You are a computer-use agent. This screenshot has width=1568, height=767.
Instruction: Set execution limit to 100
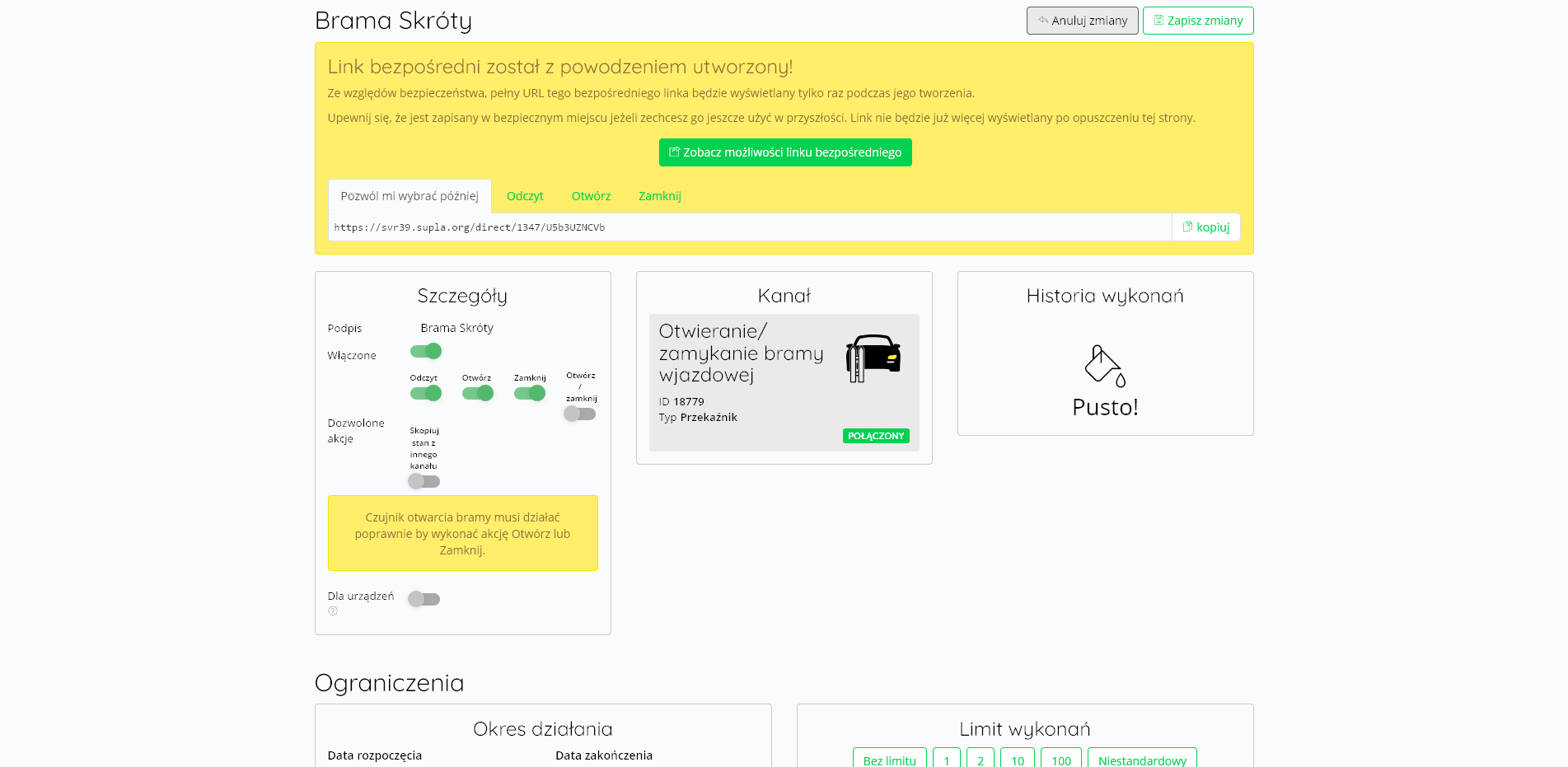1061,760
